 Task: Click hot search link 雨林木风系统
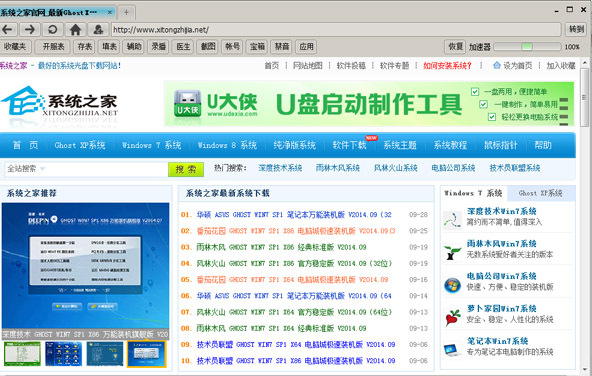(x=338, y=168)
